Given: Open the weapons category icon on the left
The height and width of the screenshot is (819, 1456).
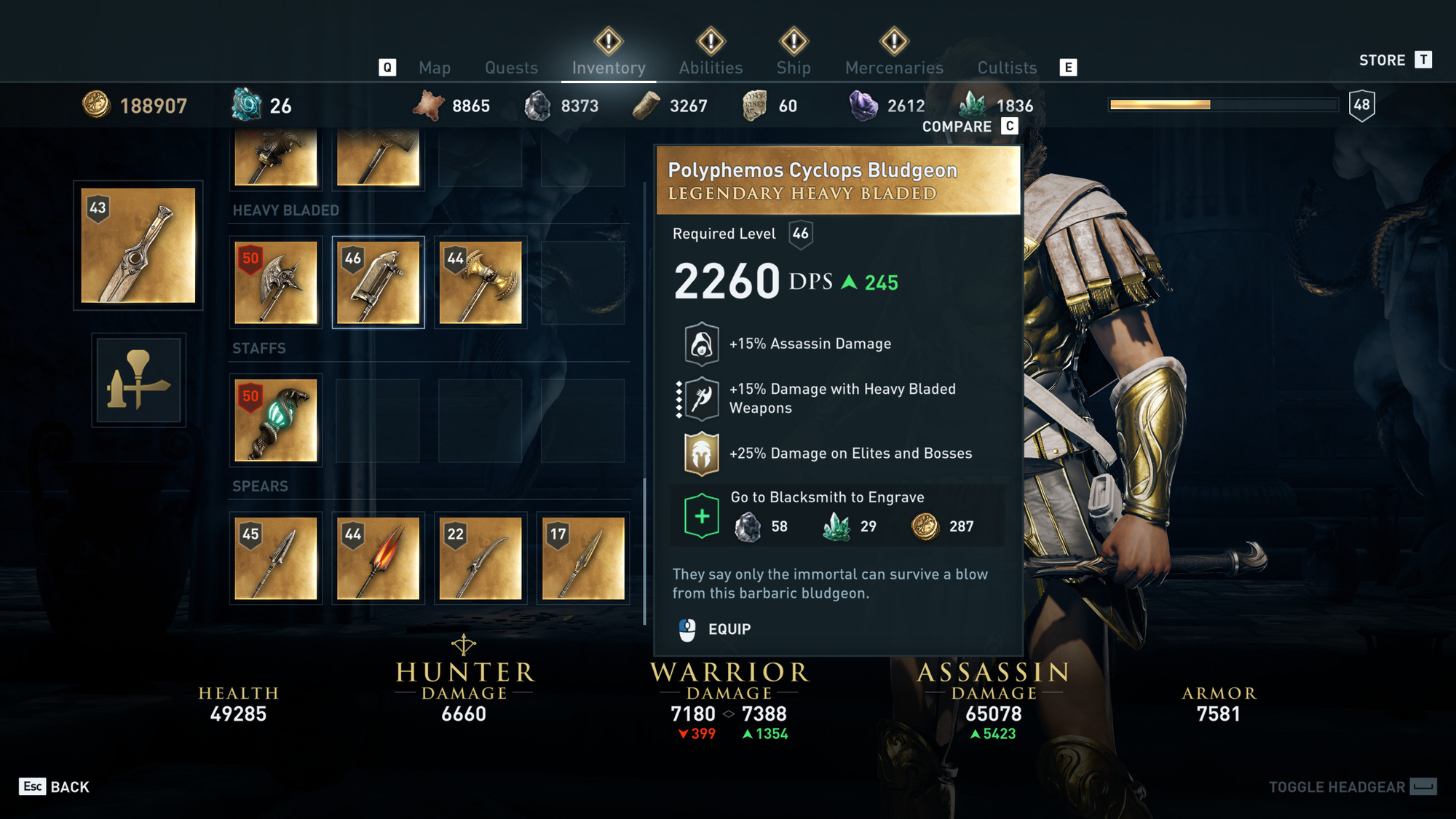Looking at the screenshot, I should click(138, 379).
